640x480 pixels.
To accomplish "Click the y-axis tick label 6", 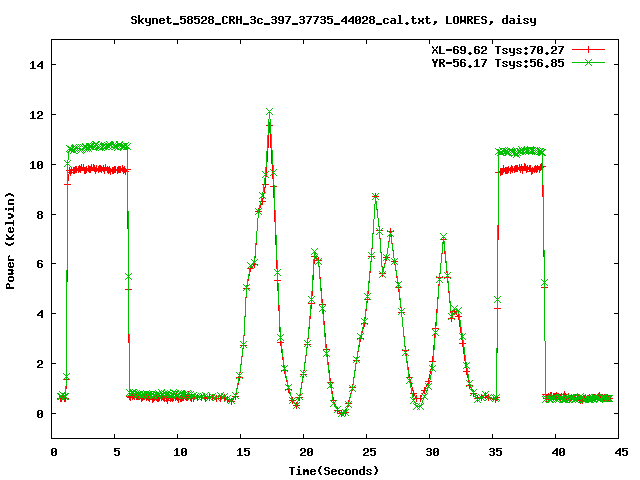I will [x=40, y=264].
